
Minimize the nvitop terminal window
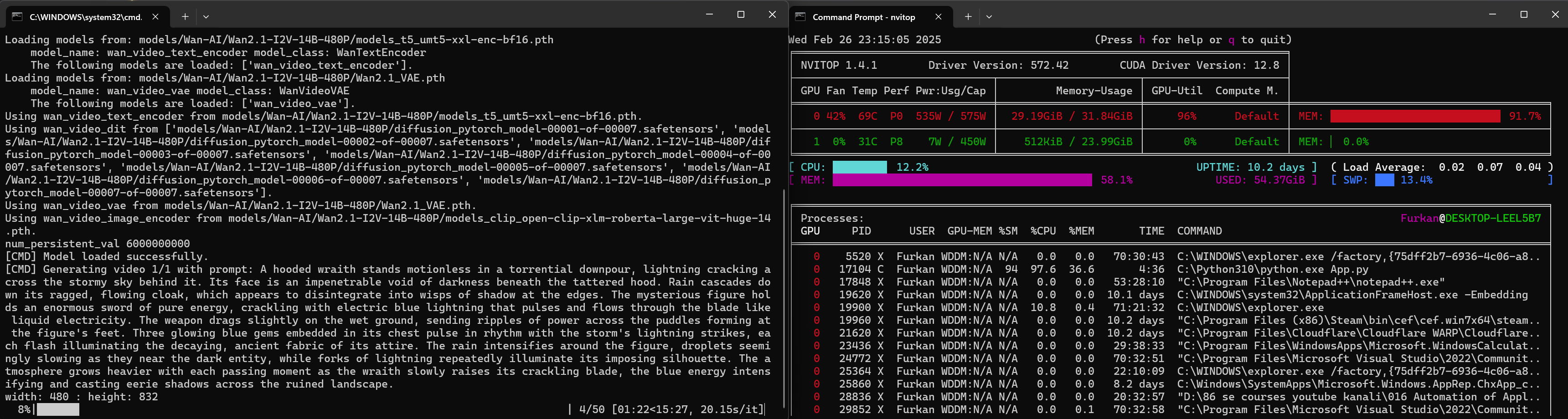point(1492,15)
